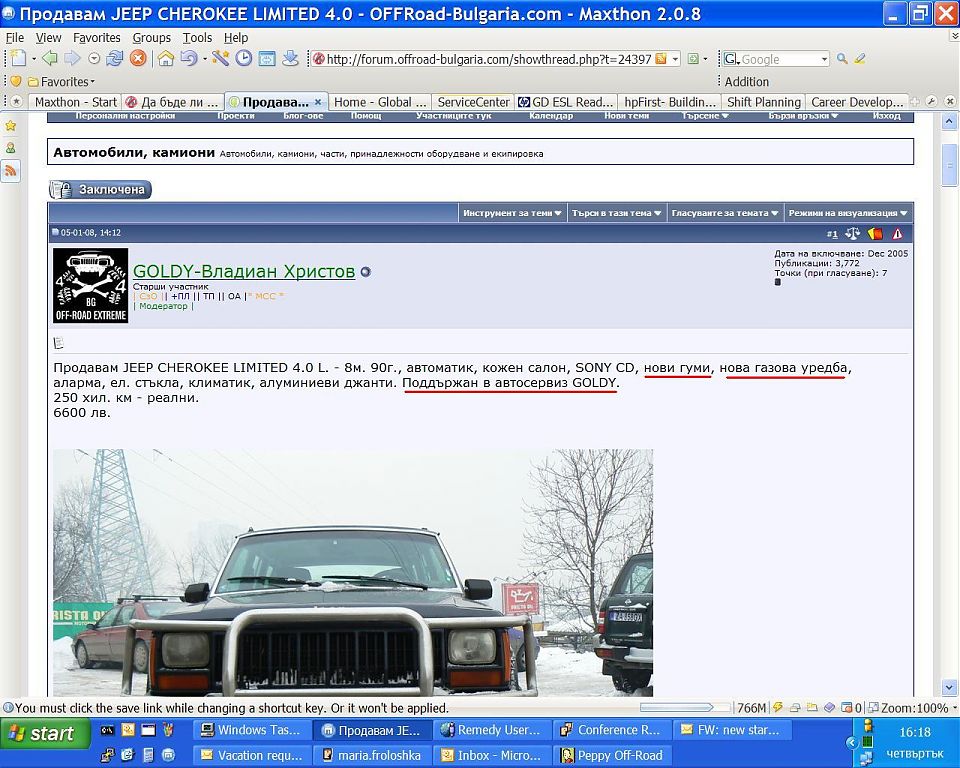Open 'Peppy Off-Road' taskbar window
Image resolution: width=960 pixels, height=768 pixels.
click(x=612, y=755)
